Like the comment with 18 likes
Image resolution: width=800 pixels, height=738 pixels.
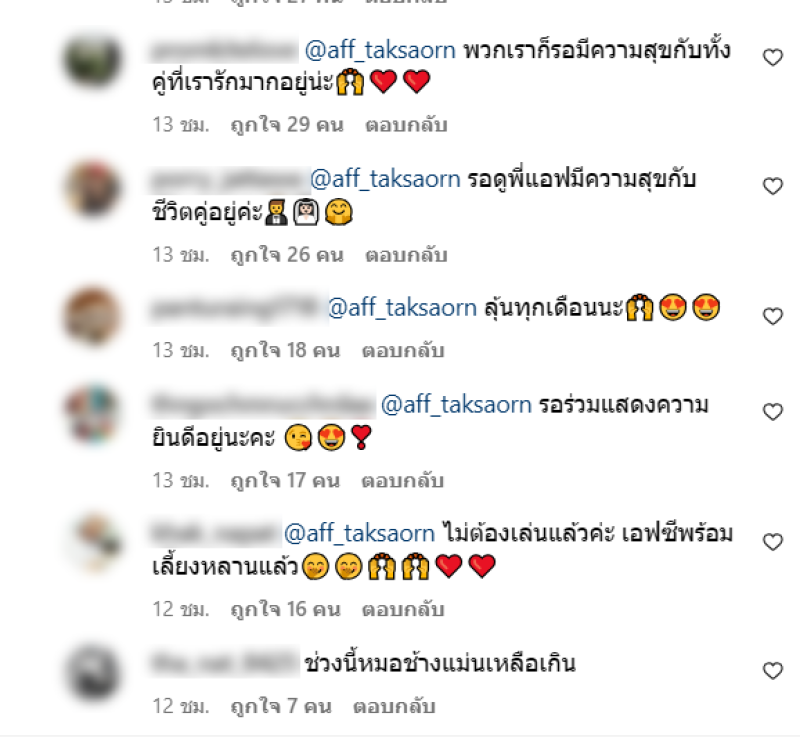pos(772,316)
